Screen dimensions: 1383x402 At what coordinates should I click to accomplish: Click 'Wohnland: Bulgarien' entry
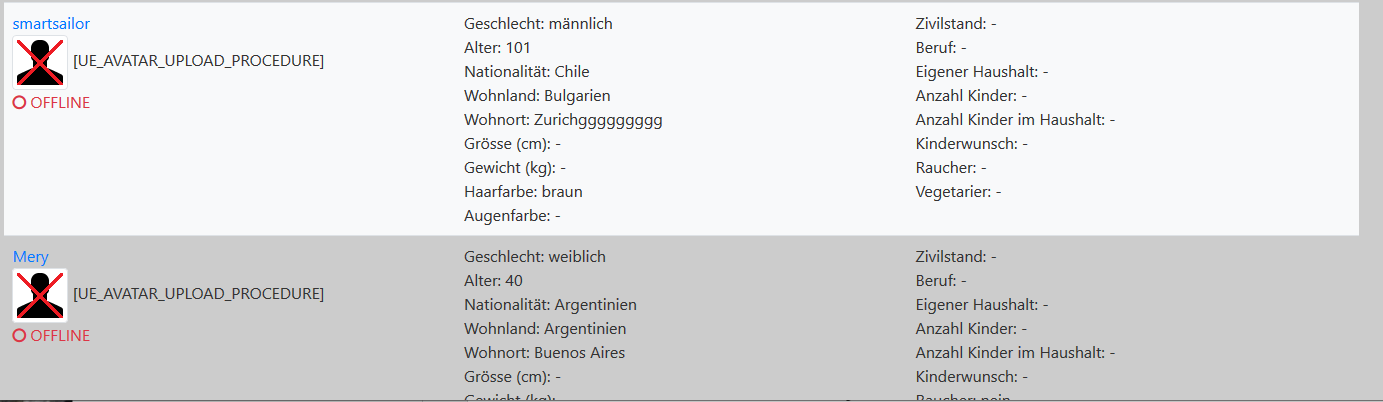[x=537, y=96]
